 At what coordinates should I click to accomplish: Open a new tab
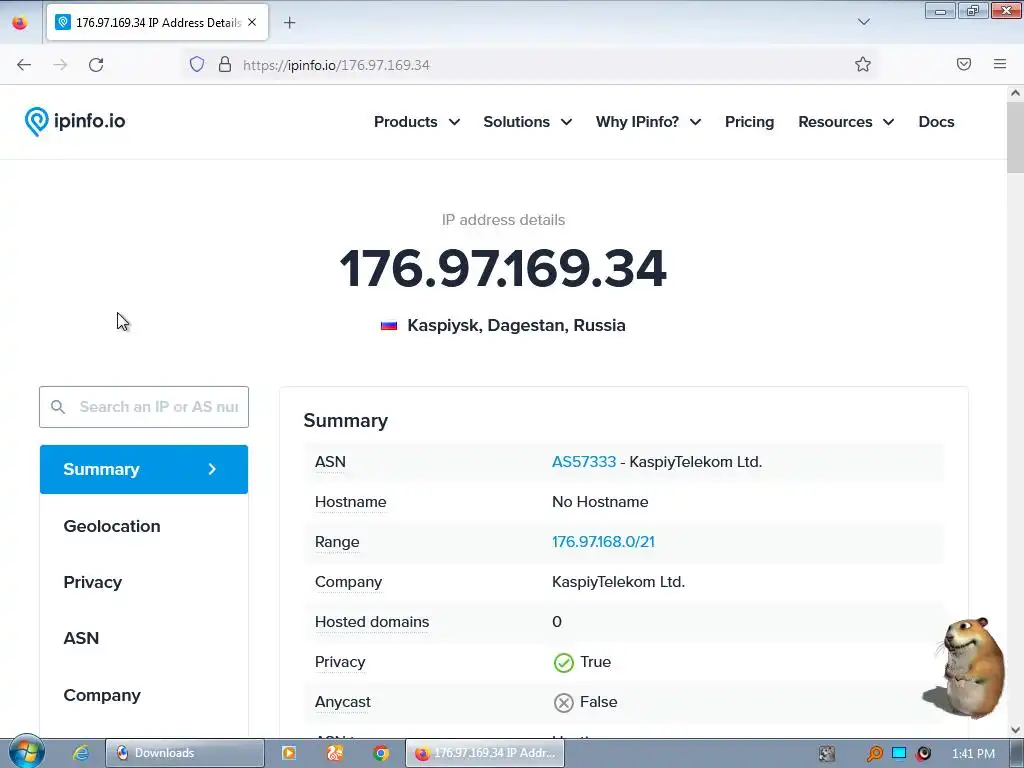coord(289,23)
